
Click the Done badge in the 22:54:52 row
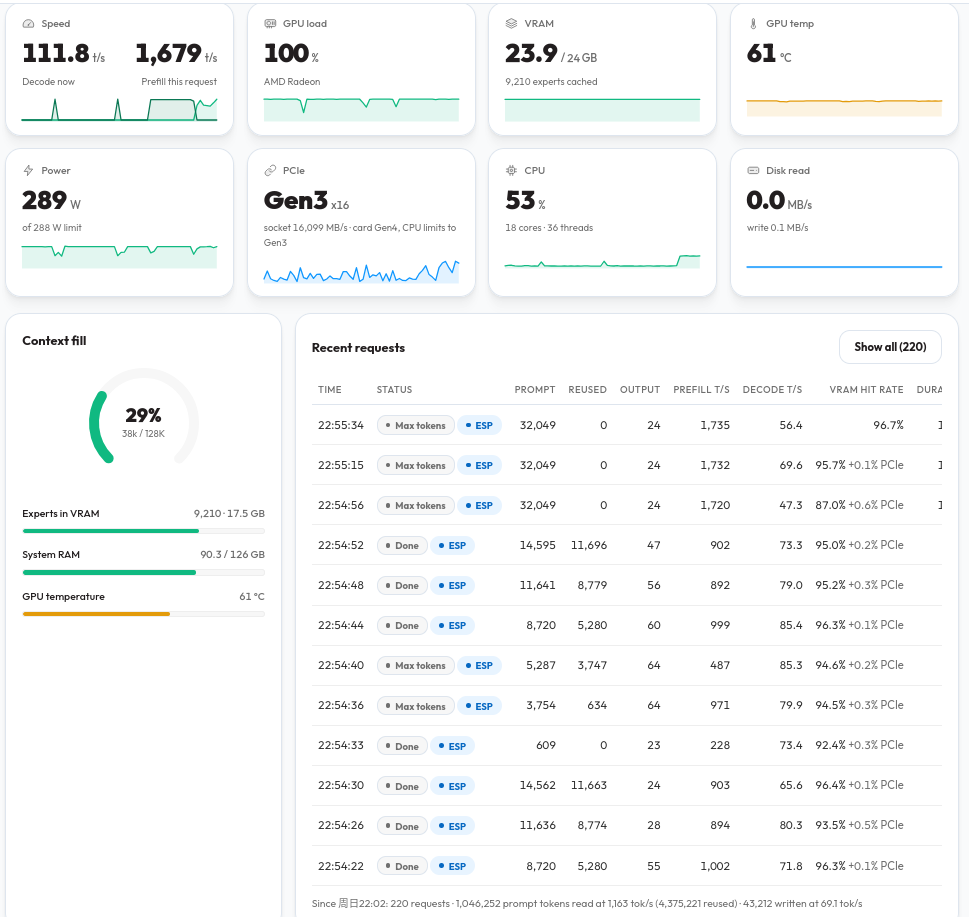(402, 546)
